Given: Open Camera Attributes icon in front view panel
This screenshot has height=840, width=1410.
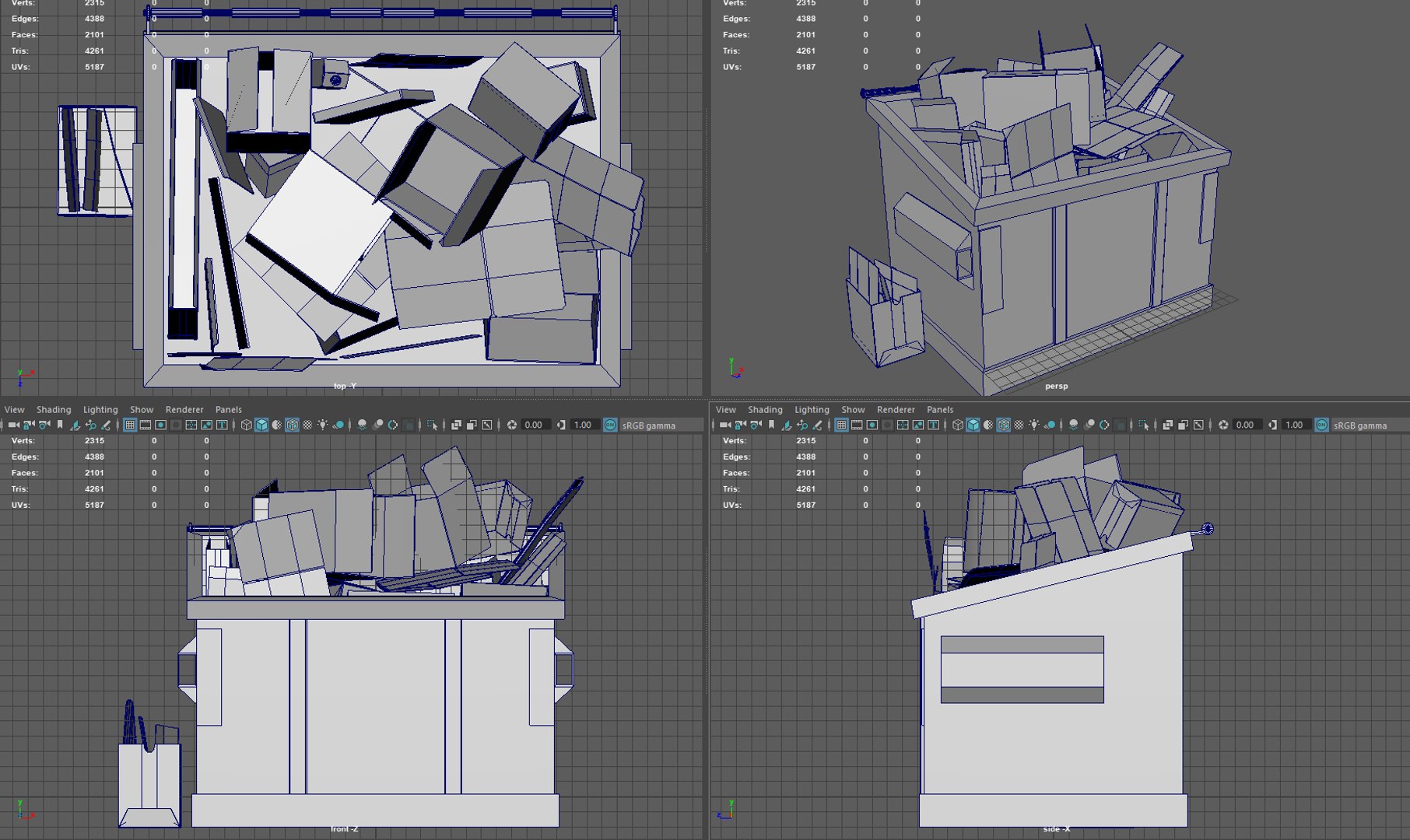Looking at the screenshot, I should tap(44, 425).
